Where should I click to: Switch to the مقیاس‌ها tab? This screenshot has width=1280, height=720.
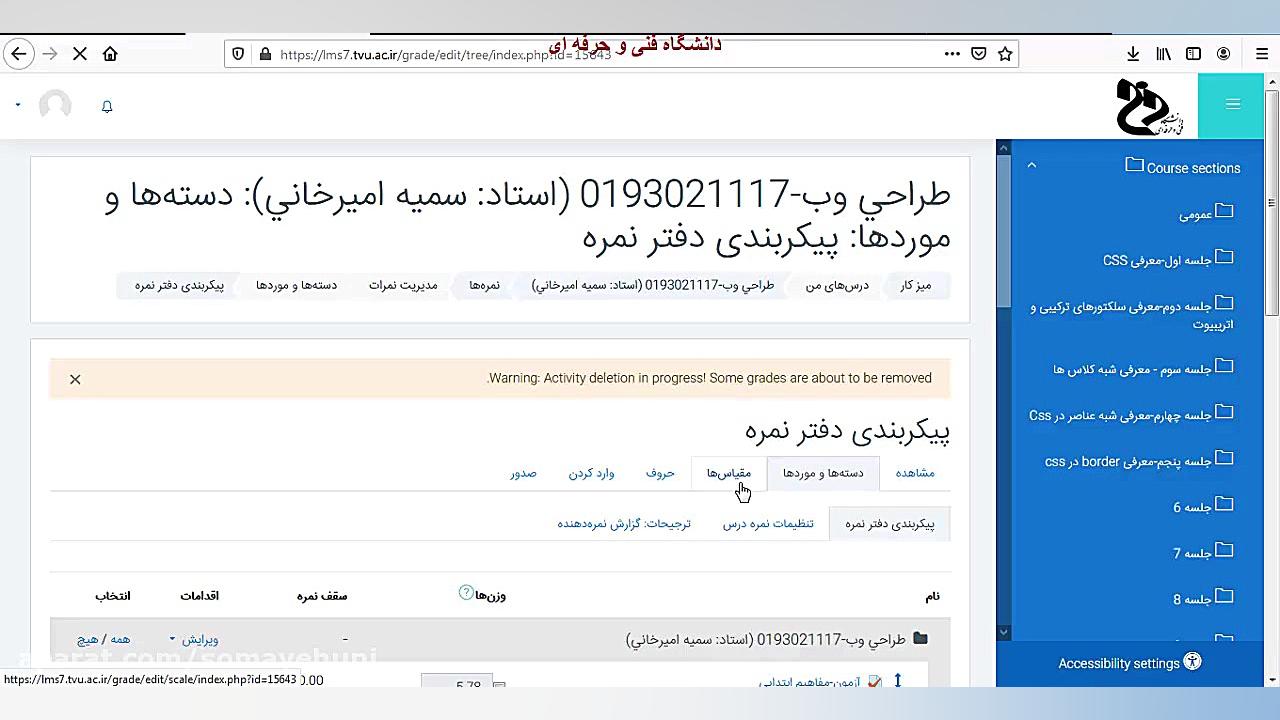[x=729, y=473]
